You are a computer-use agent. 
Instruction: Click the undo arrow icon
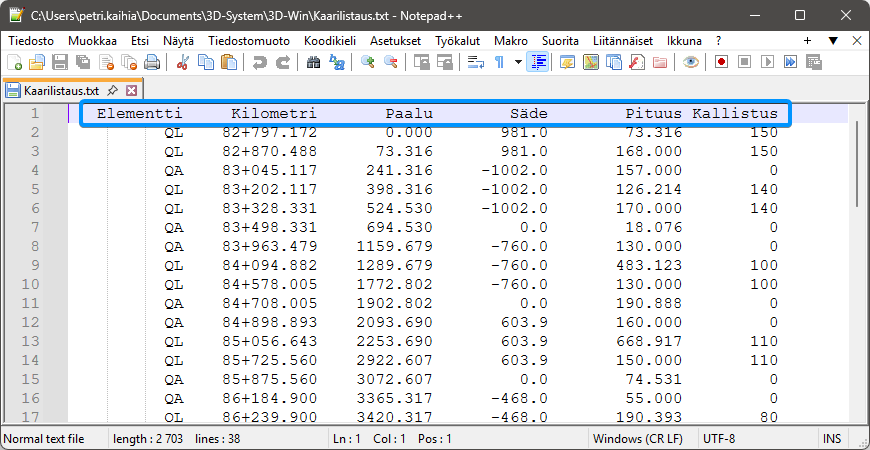coord(259,62)
